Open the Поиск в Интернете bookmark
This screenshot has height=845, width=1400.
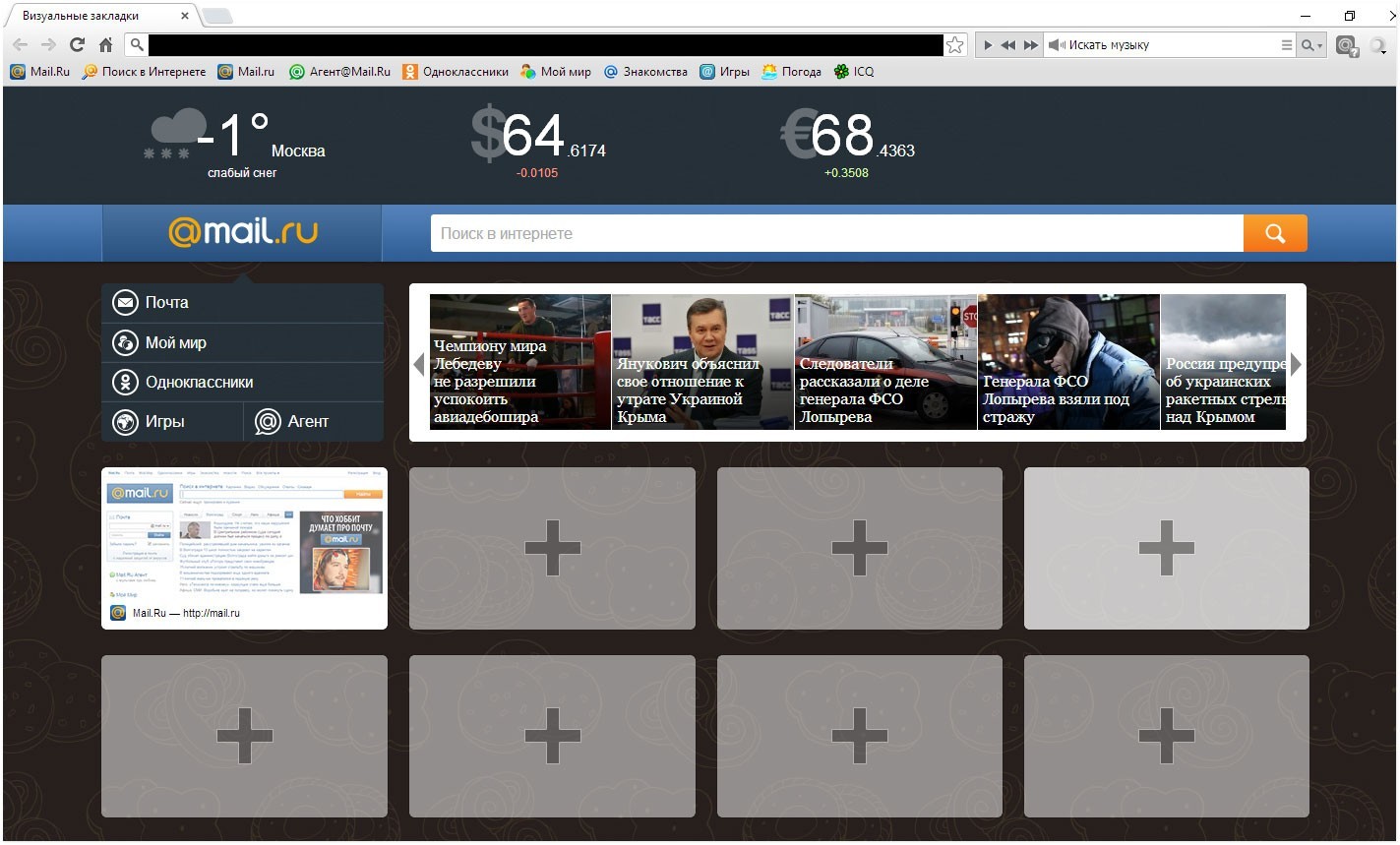145,72
